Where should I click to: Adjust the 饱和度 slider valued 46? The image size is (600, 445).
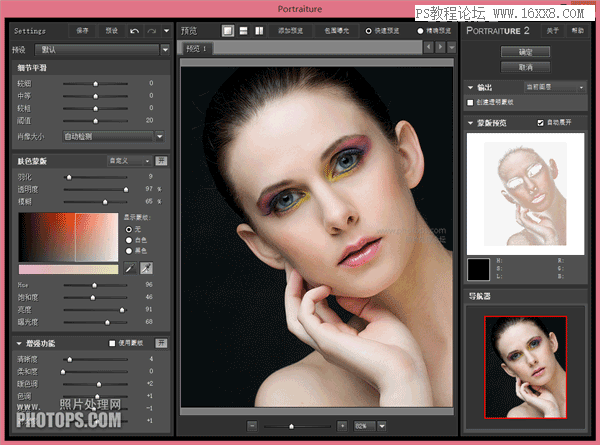pos(95,297)
